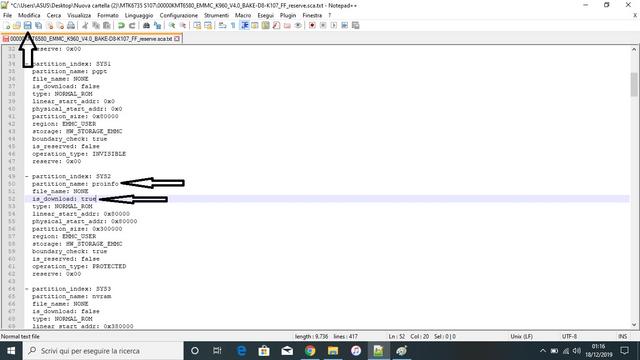Open the Configurazione menu
Screen dimensions: 640x360
tap(179, 15)
